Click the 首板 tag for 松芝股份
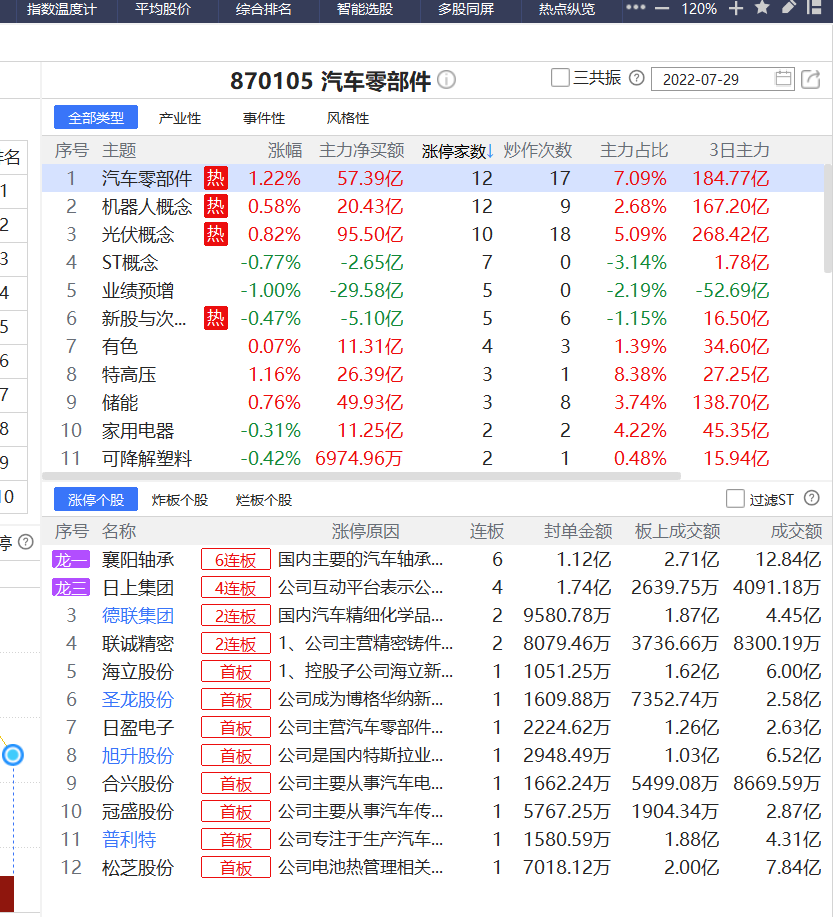The image size is (833, 917). pos(236,868)
